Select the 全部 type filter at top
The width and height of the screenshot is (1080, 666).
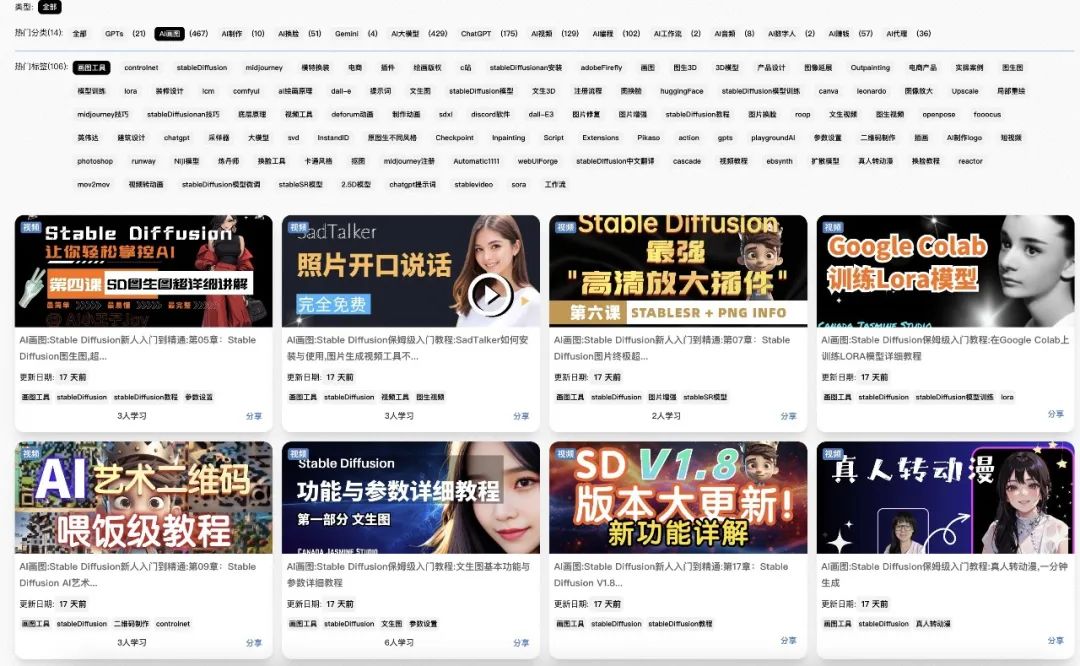(50, 7)
